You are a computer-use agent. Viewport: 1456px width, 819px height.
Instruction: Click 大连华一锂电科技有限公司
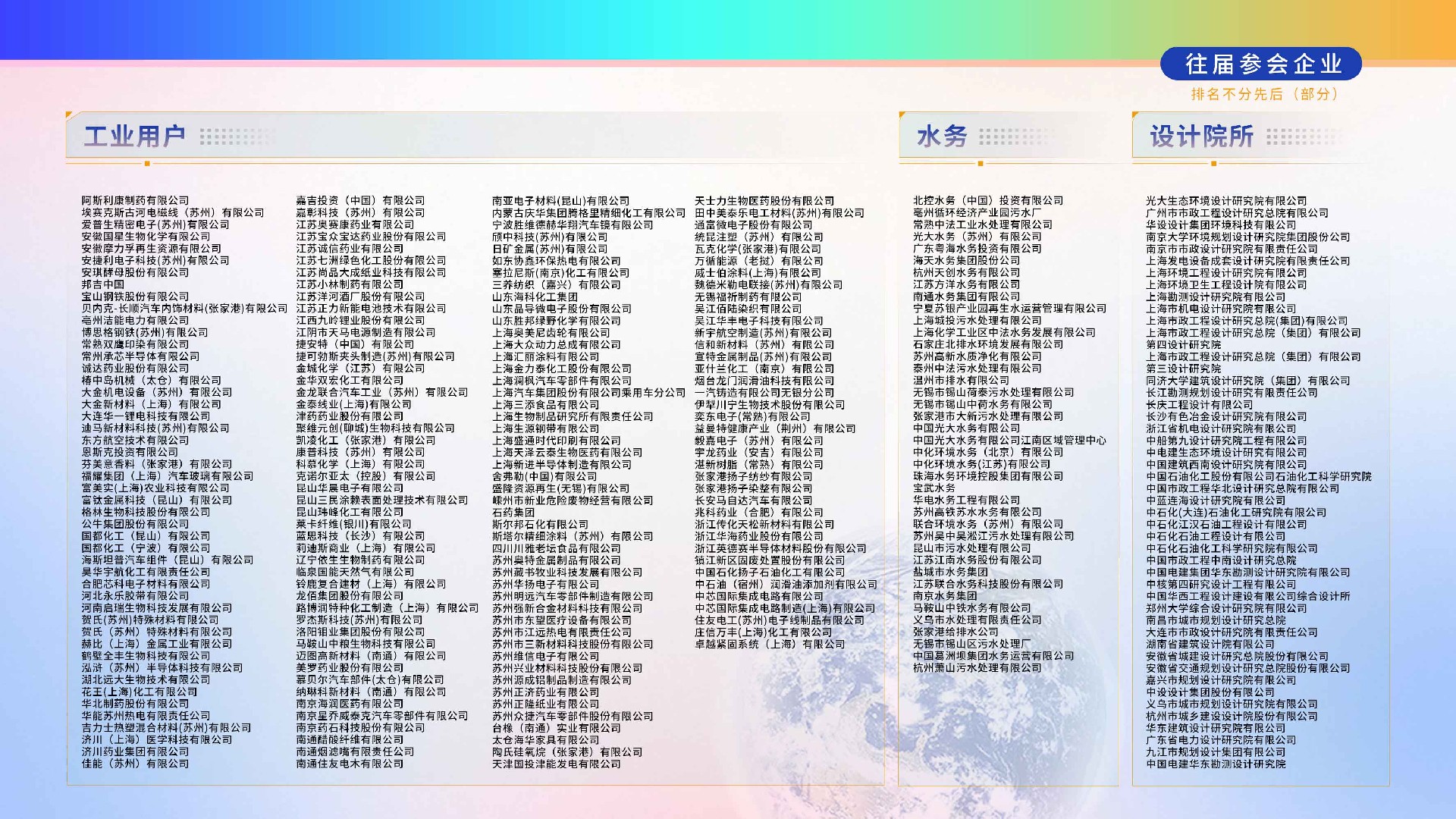[146, 416]
